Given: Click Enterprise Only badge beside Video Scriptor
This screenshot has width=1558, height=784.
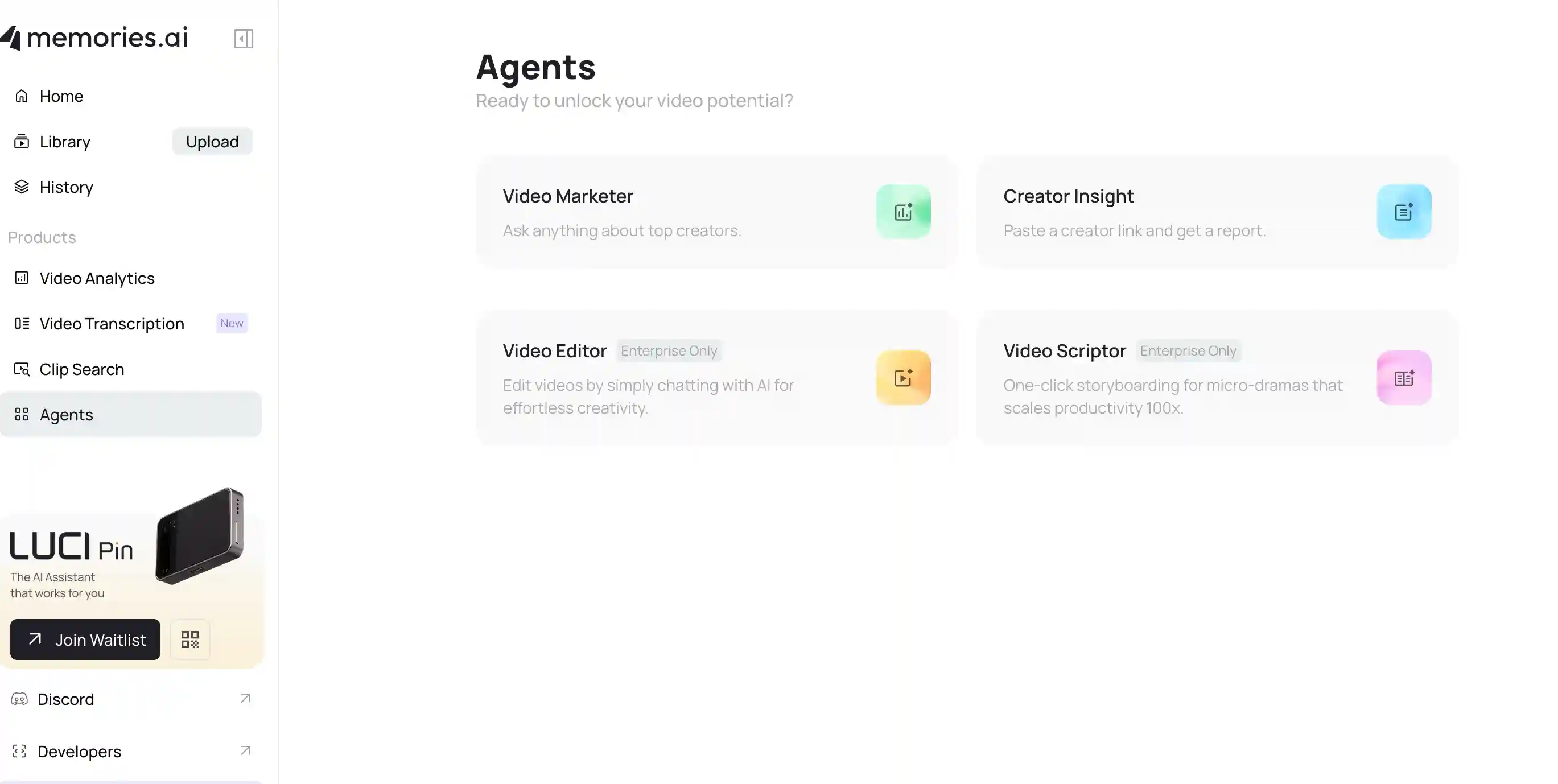Looking at the screenshot, I should click(1188, 350).
